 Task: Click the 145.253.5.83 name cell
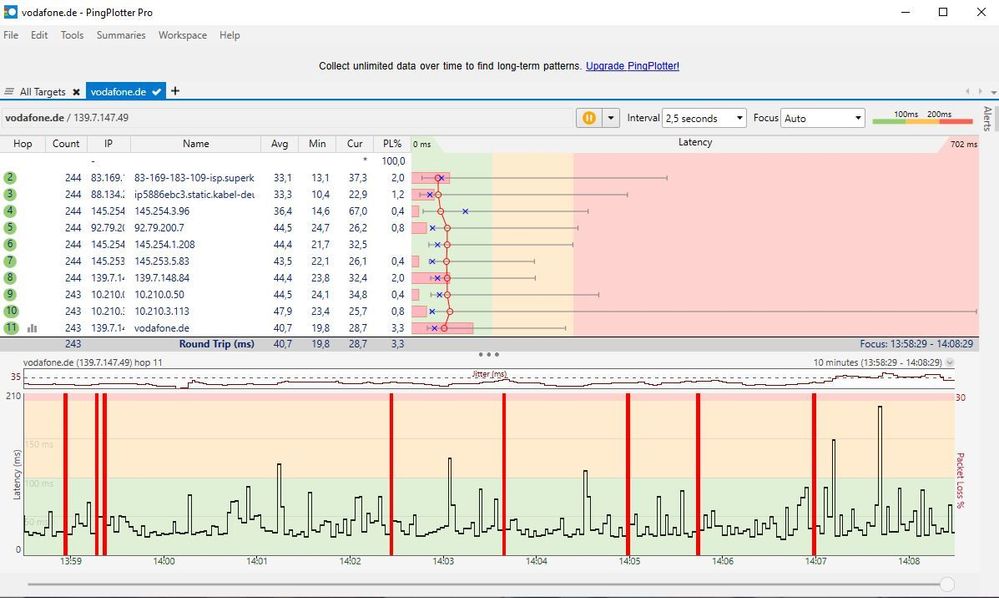click(x=162, y=261)
